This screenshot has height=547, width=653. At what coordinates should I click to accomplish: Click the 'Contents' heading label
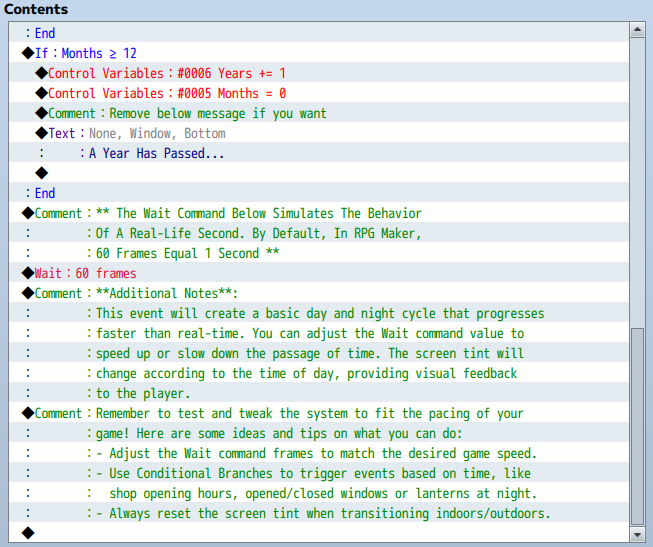36,9
